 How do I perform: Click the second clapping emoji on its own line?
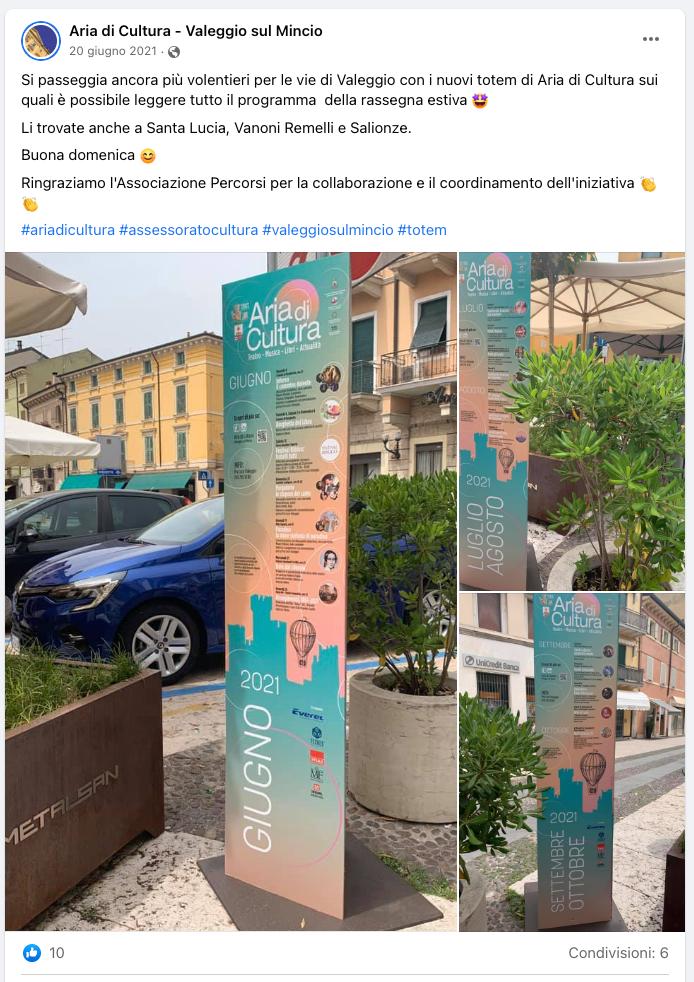point(30,204)
